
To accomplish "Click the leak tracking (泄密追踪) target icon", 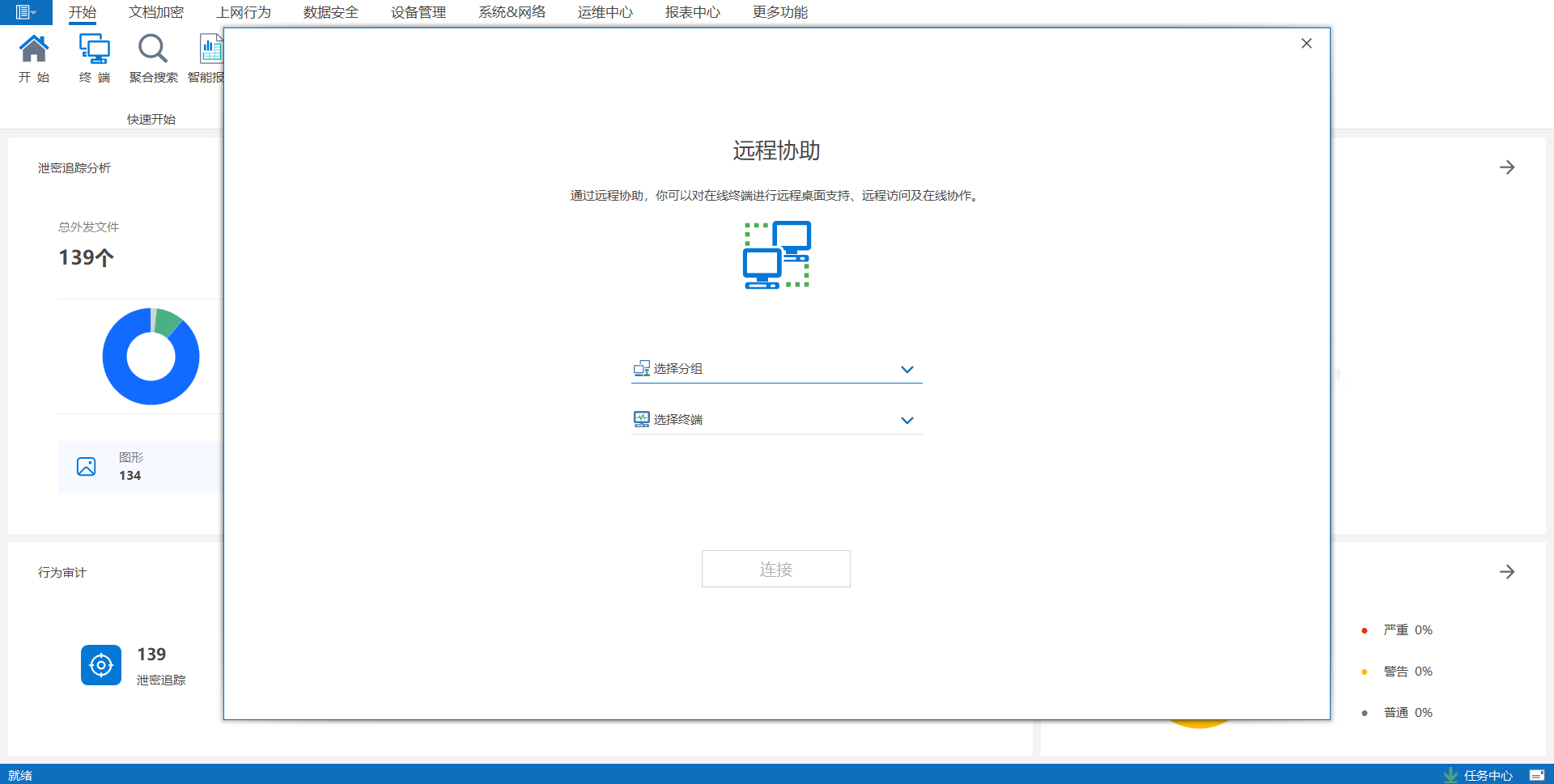I will (101, 665).
